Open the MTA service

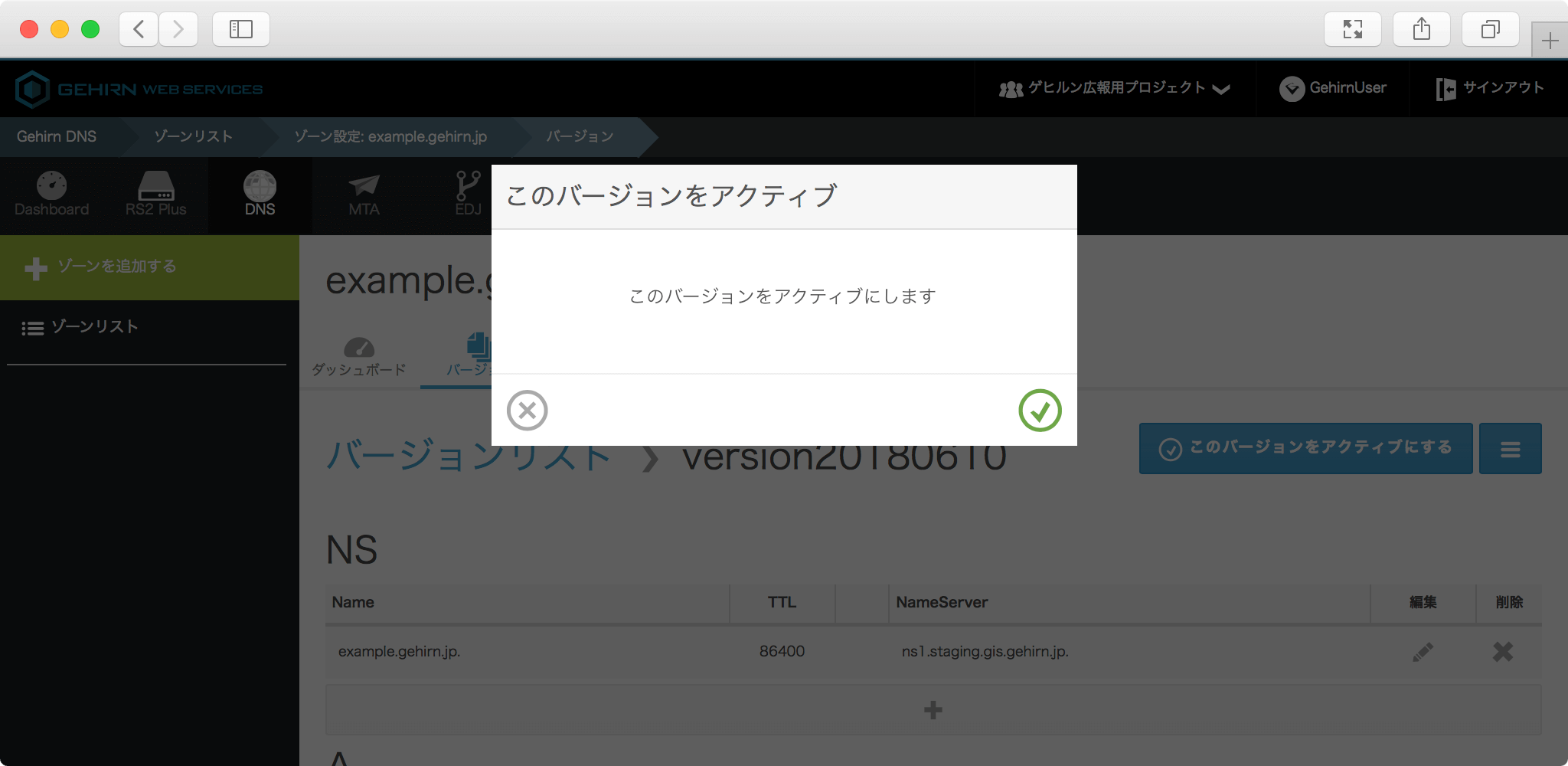(x=364, y=195)
